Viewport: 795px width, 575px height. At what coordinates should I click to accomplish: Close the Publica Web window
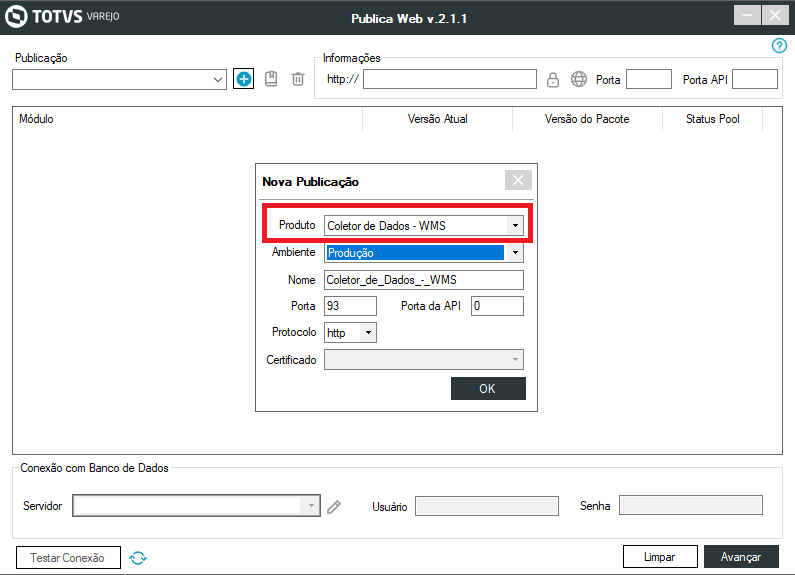coord(775,15)
